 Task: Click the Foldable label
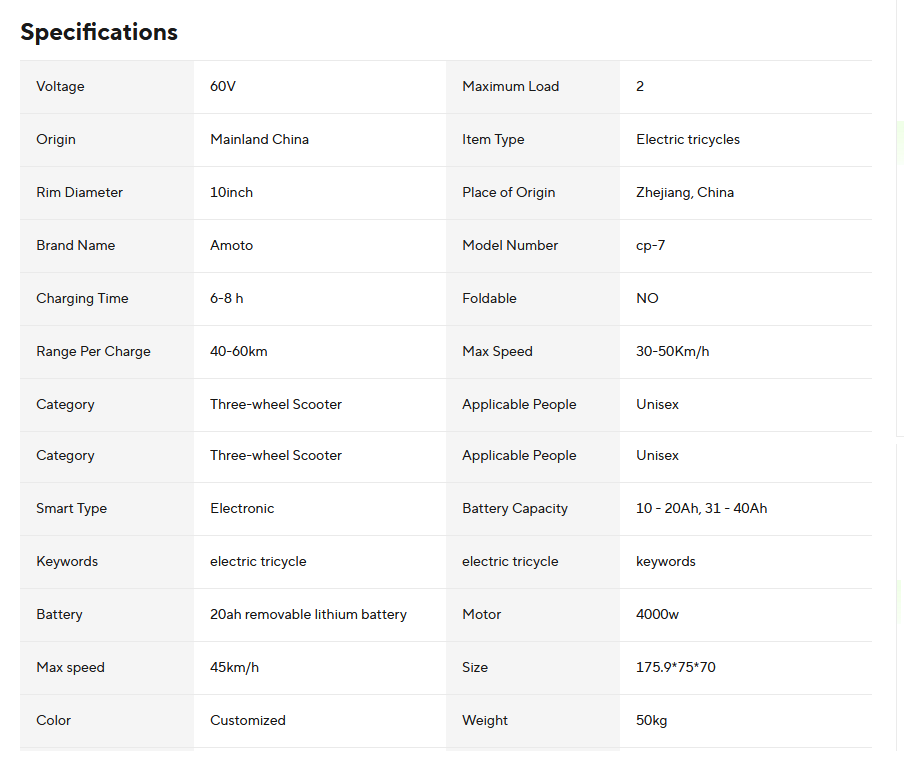[x=490, y=298]
